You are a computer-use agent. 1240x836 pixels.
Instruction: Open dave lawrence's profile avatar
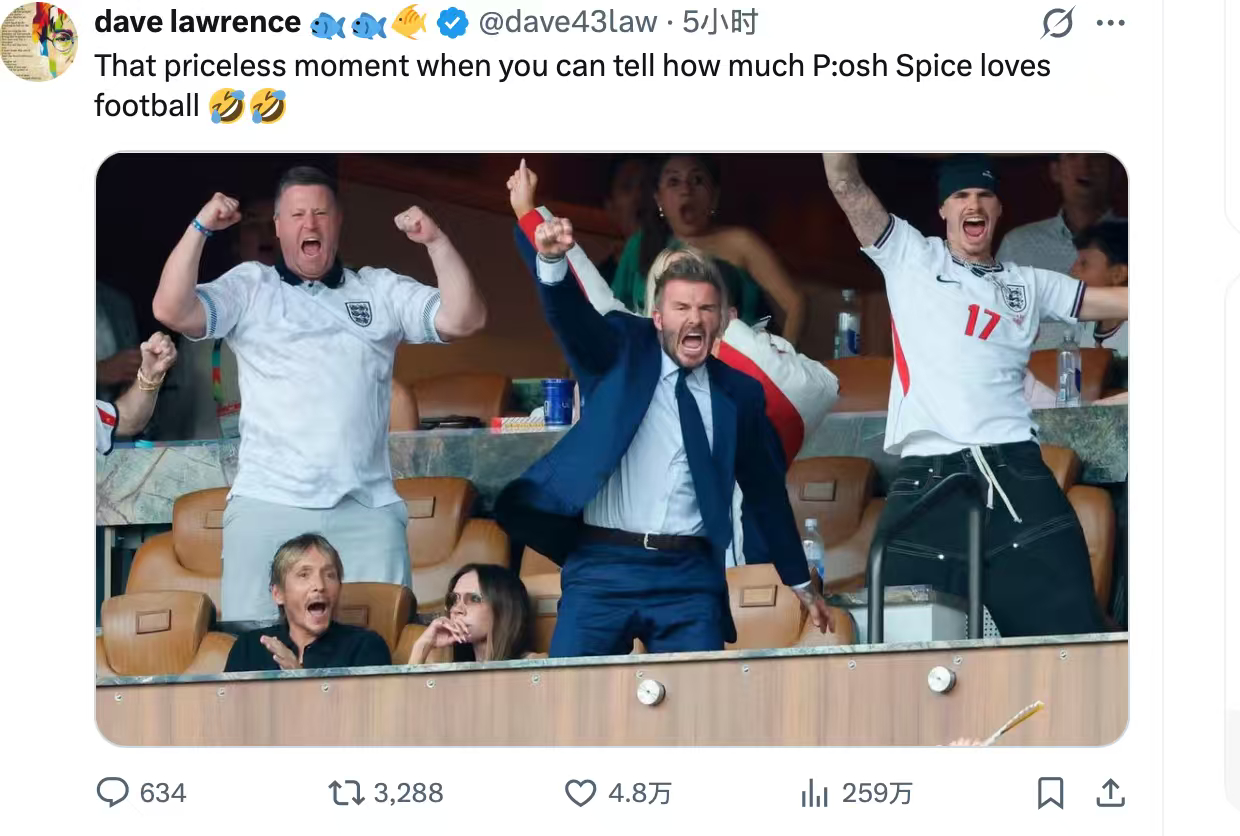[x=38, y=41]
